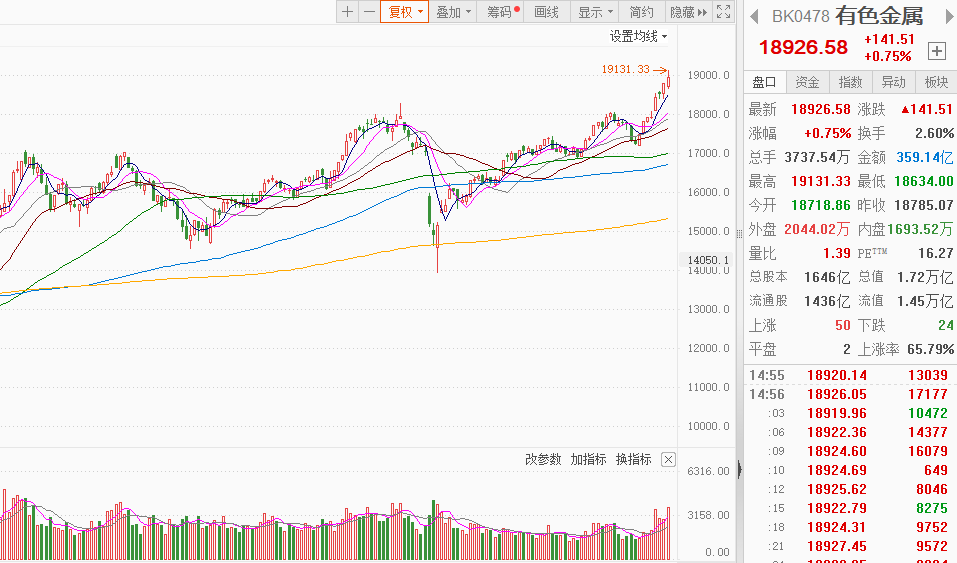Click 改参数 to edit indicator parameters
The width and height of the screenshot is (957, 563).
pyautogui.click(x=544, y=459)
